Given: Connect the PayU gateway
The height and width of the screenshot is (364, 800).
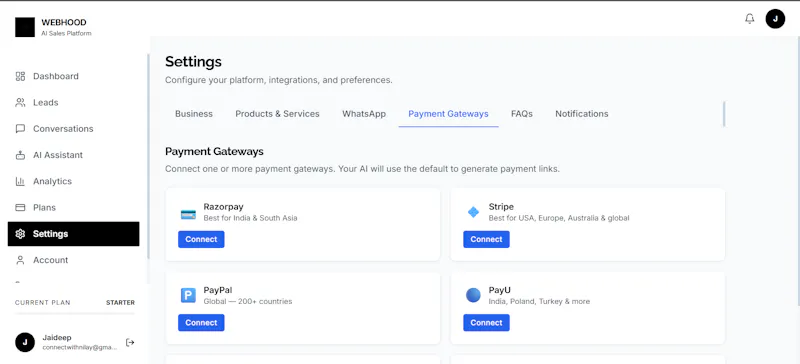Looking at the screenshot, I should 486,323.
